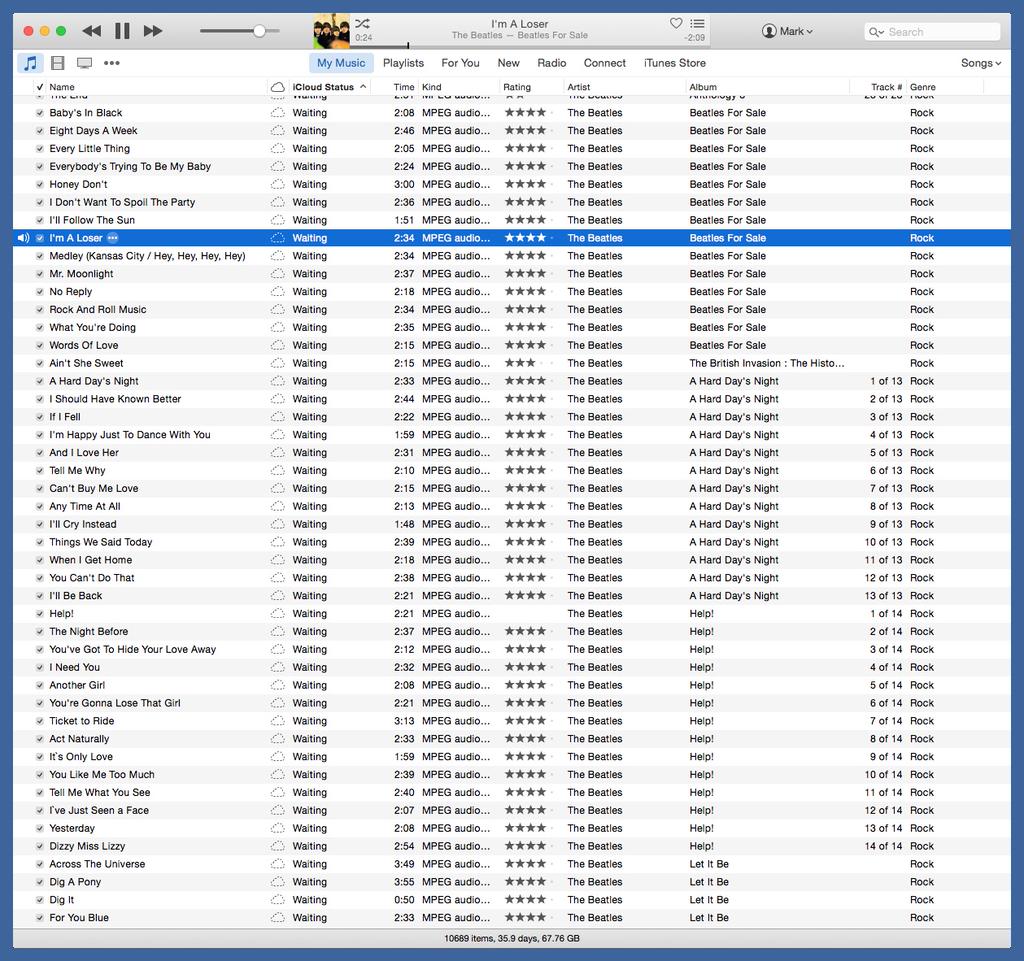Image resolution: width=1024 pixels, height=961 pixels.
Task: Click the iCloud column header cloud icon
Action: (278, 87)
